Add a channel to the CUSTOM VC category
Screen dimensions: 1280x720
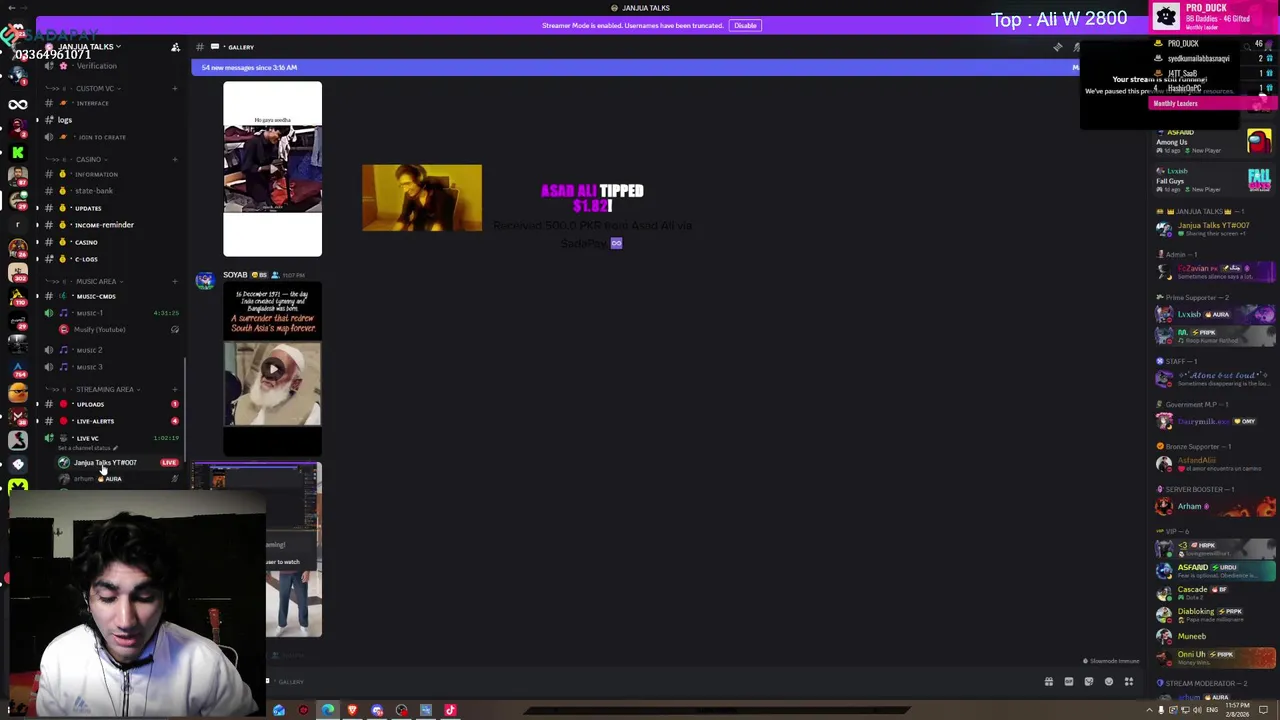point(174,88)
